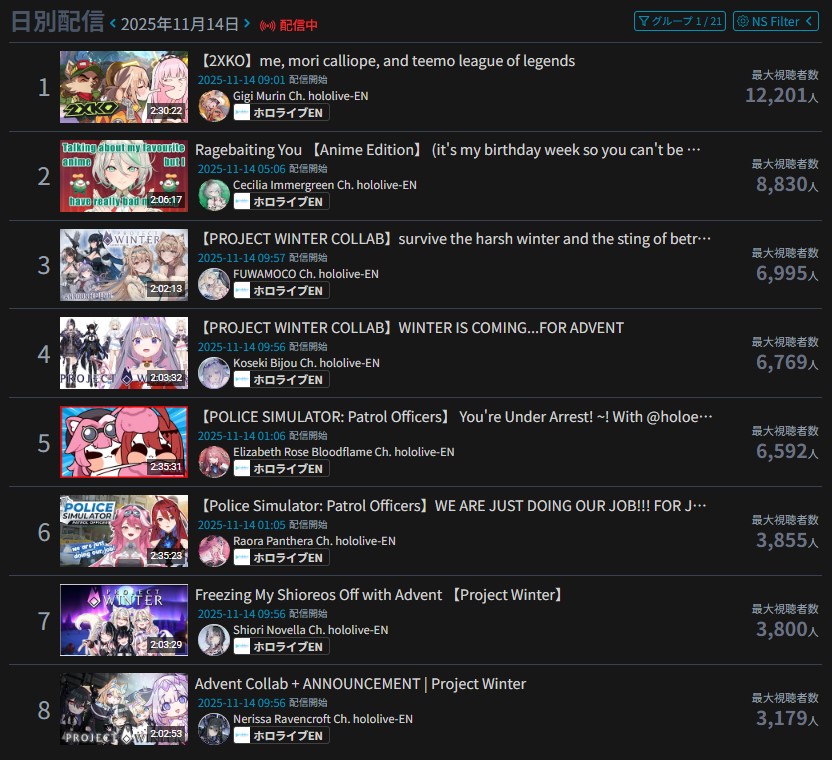Click the 6,769人 peak viewer count

[787, 362]
